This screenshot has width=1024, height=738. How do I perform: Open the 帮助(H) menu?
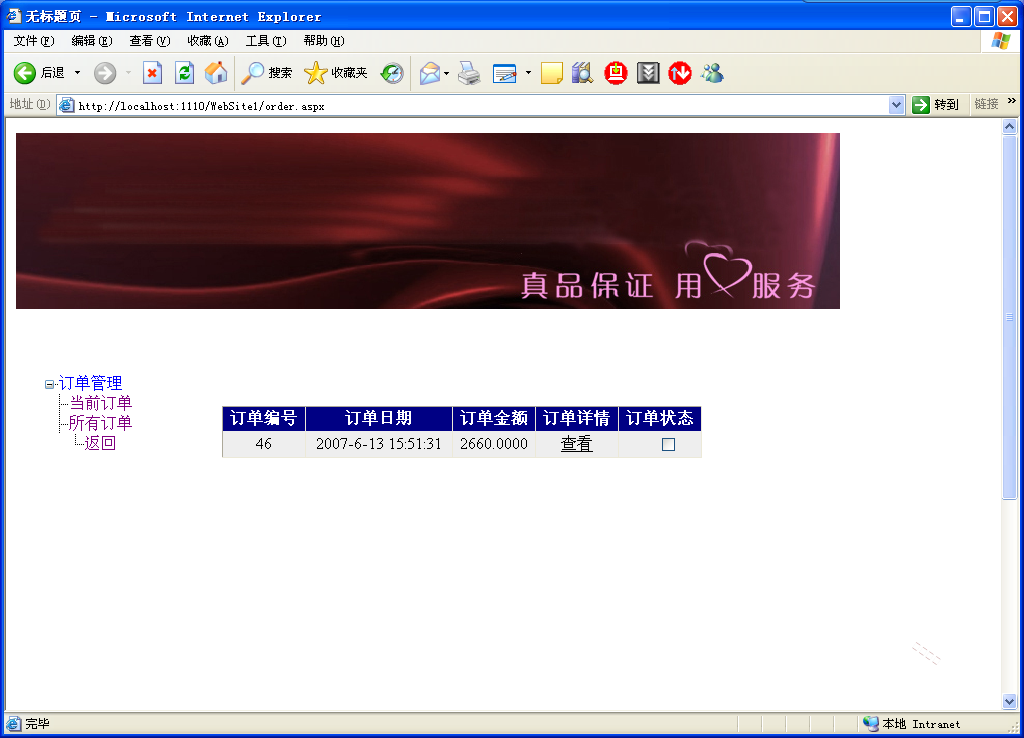pos(324,40)
